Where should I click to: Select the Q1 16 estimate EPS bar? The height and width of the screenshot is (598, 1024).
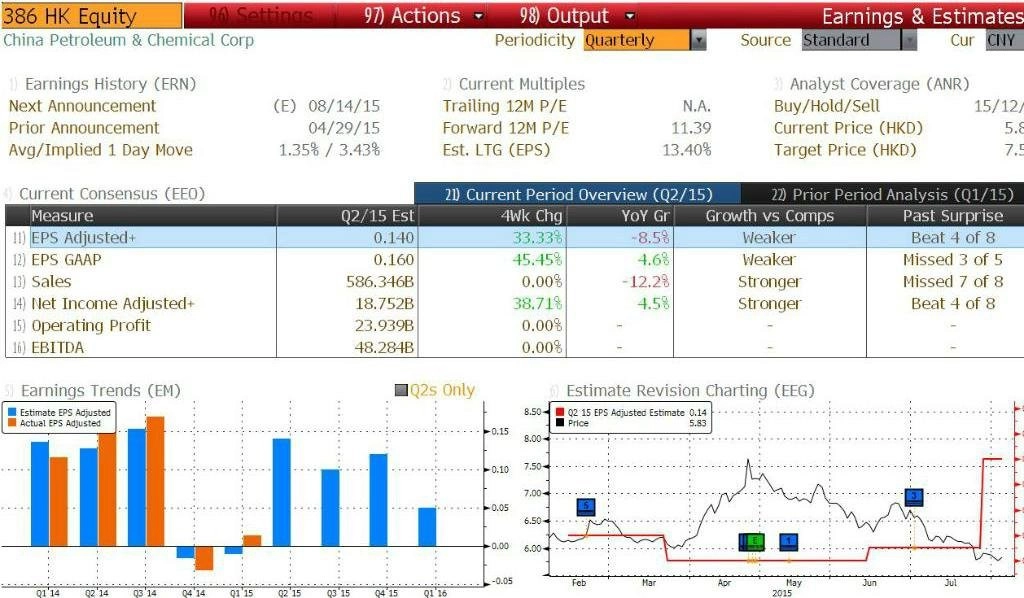427,527
